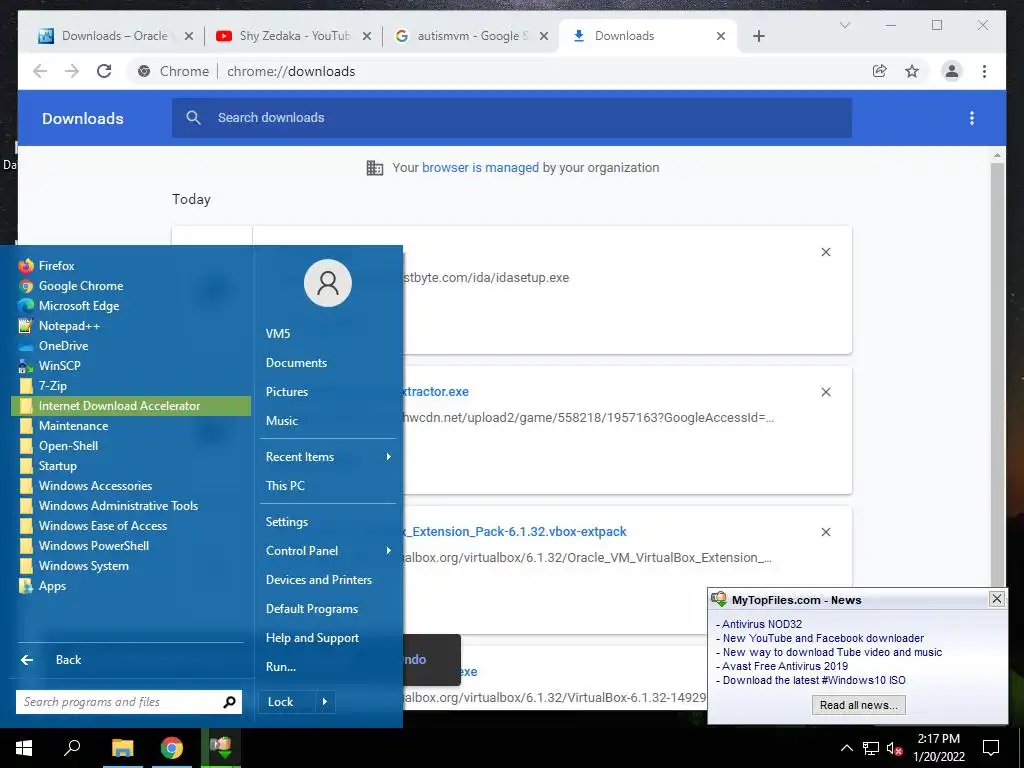Close the MyTopFiles.com News popup
This screenshot has width=1024, height=768.
[x=997, y=599]
